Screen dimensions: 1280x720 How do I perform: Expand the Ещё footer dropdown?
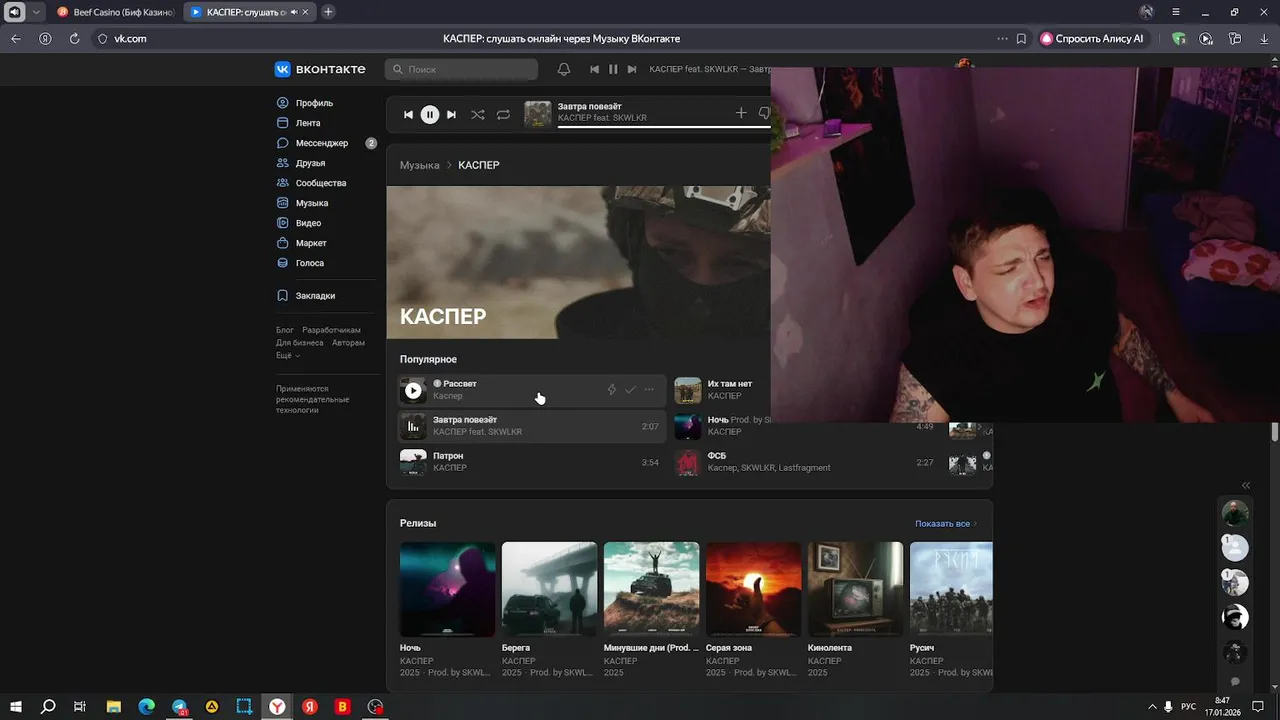tap(288, 356)
